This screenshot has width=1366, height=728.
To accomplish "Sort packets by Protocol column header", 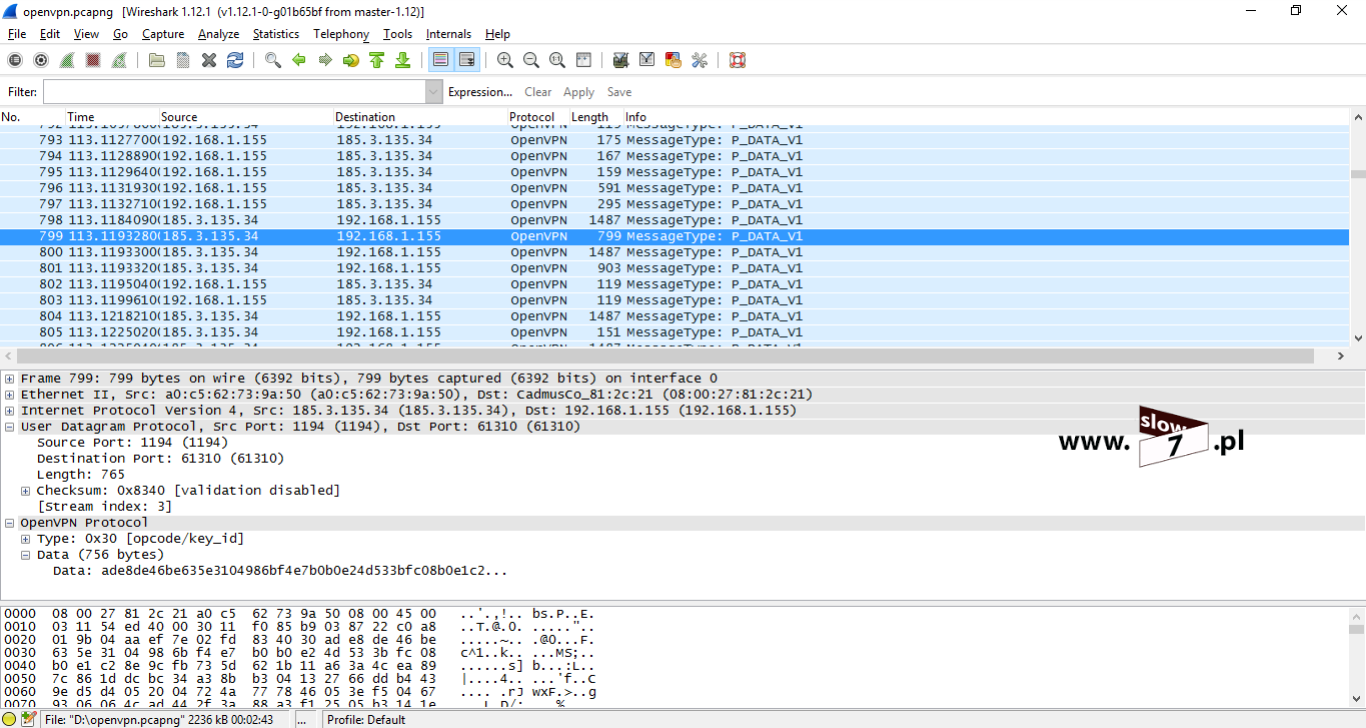I will pyautogui.click(x=538, y=117).
